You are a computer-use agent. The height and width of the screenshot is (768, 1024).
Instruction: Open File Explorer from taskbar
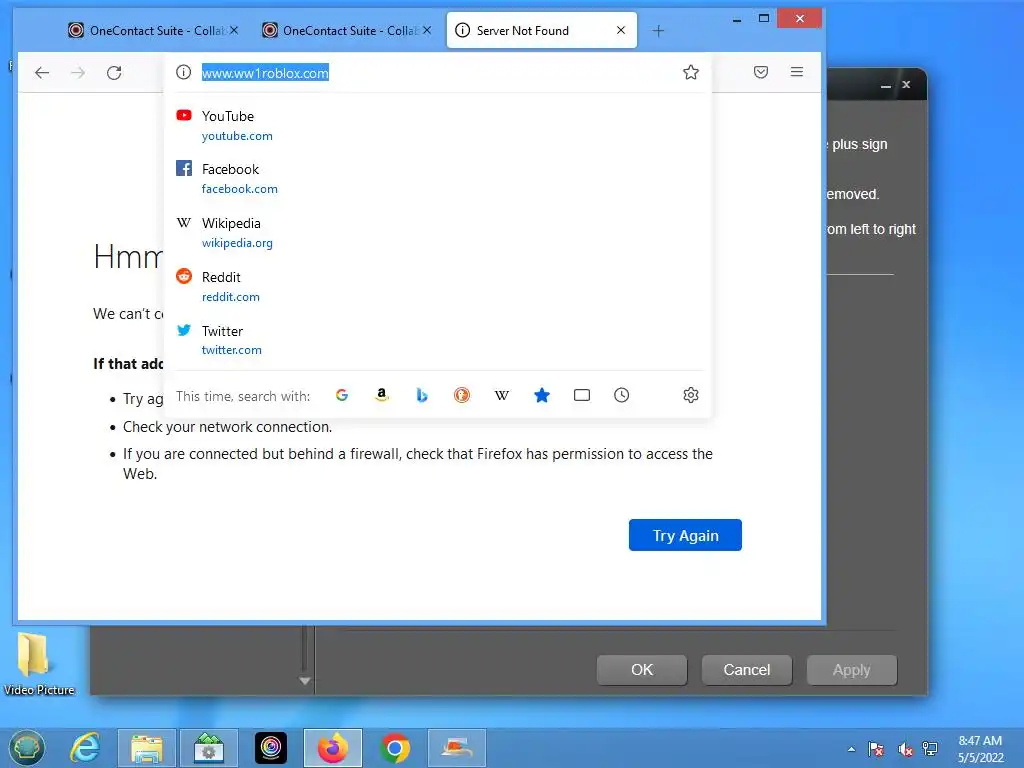click(146, 748)
